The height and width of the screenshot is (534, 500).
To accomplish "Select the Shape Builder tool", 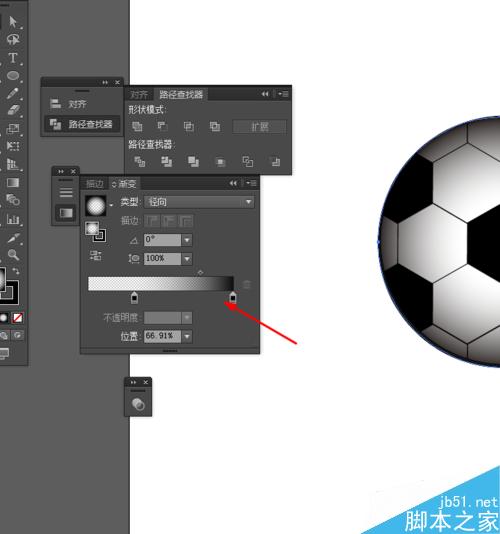I will (x=13, y=200).
